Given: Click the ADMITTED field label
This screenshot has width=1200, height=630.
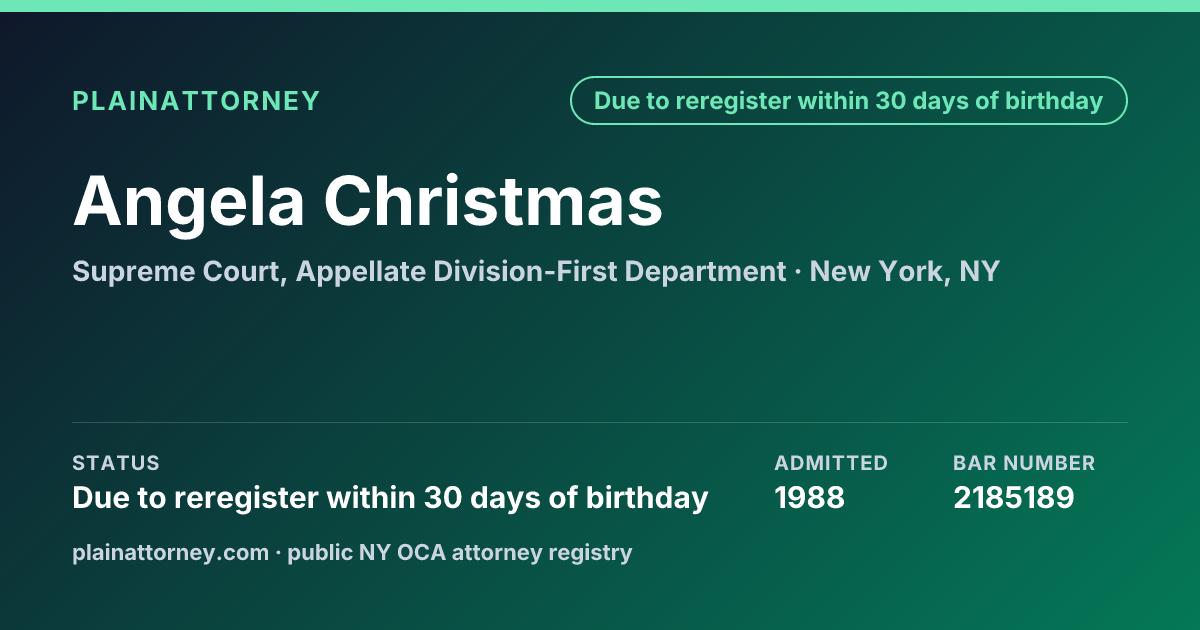Looking at the screenshot, I should 831,463.
